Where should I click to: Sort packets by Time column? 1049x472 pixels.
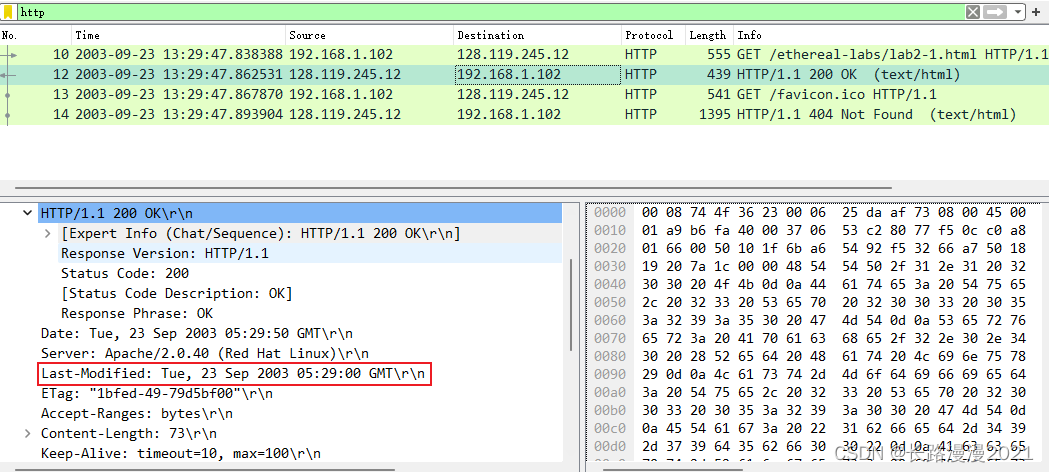179,35
